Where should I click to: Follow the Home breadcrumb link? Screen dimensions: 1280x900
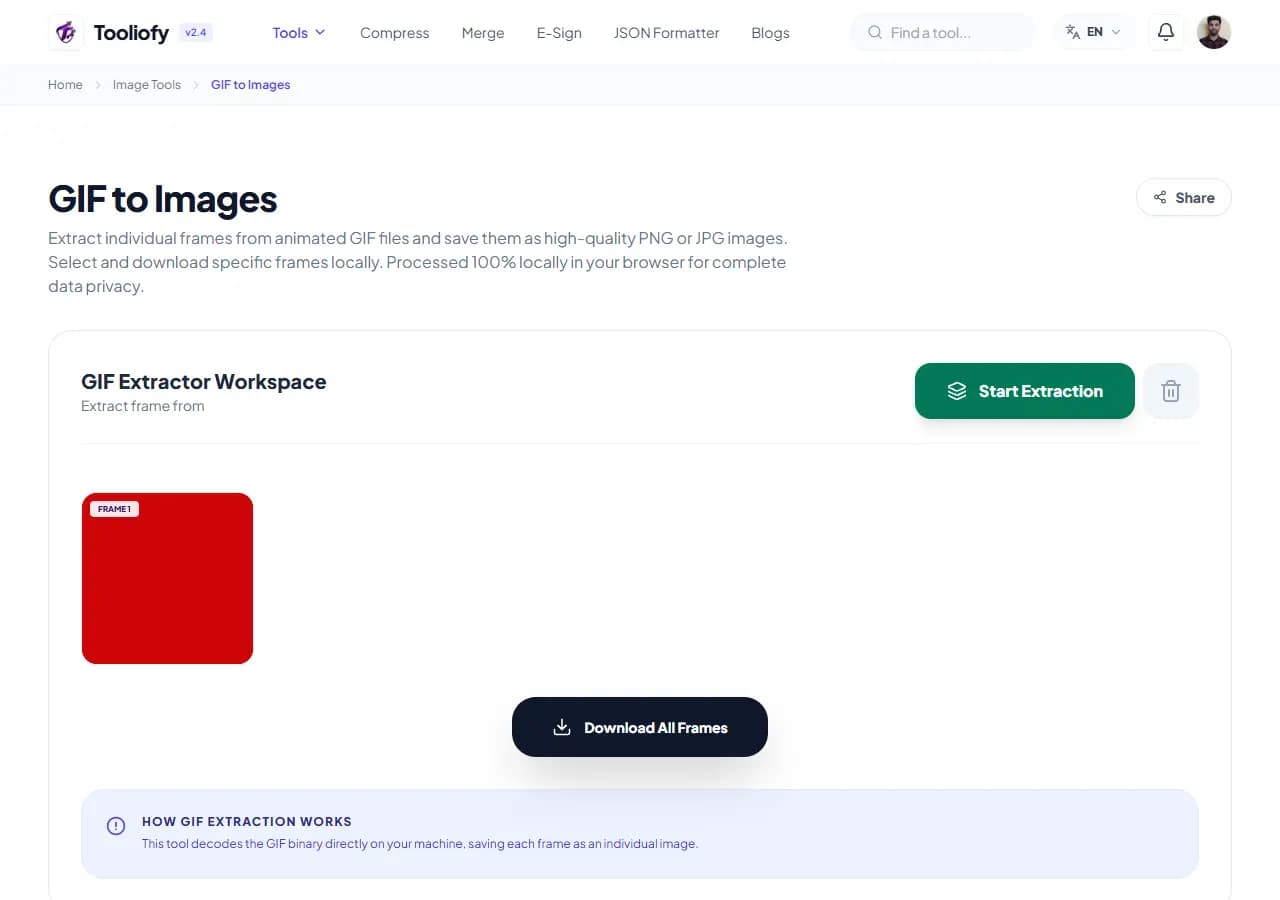click(x=65, y=85)
